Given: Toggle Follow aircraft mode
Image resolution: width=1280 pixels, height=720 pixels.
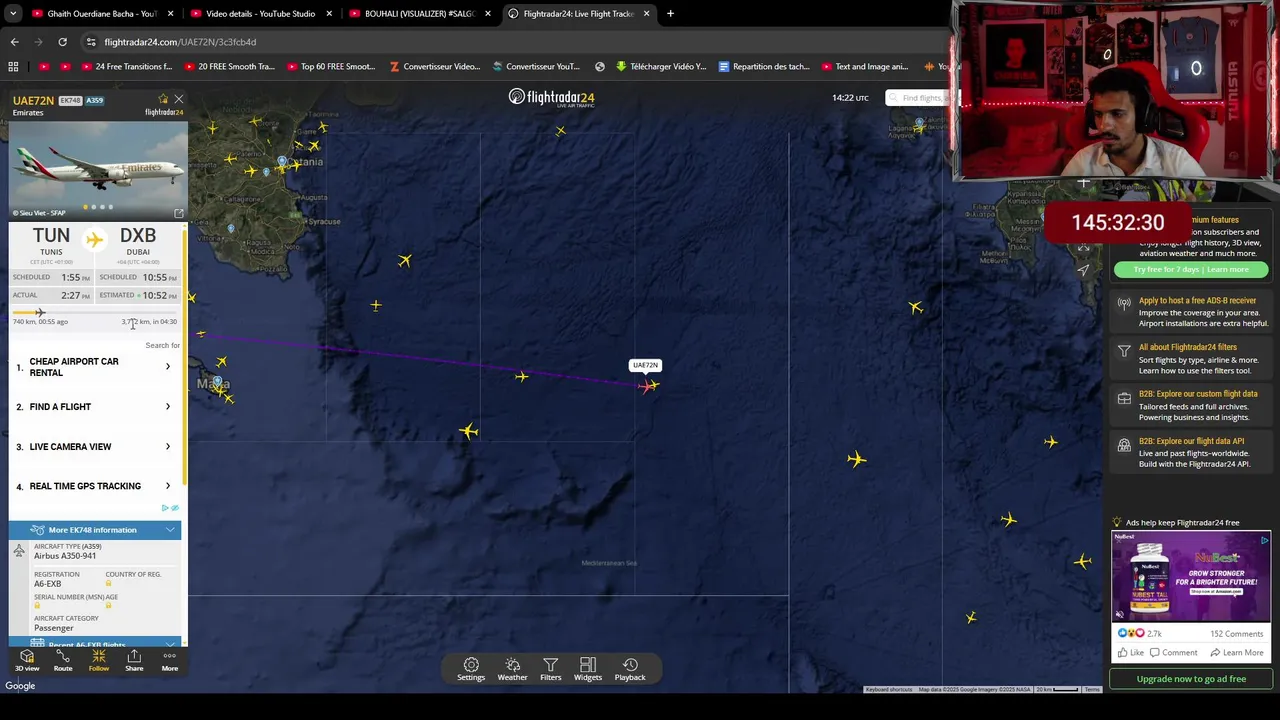Looking at the screenshot, I should [x=98, y=661].
